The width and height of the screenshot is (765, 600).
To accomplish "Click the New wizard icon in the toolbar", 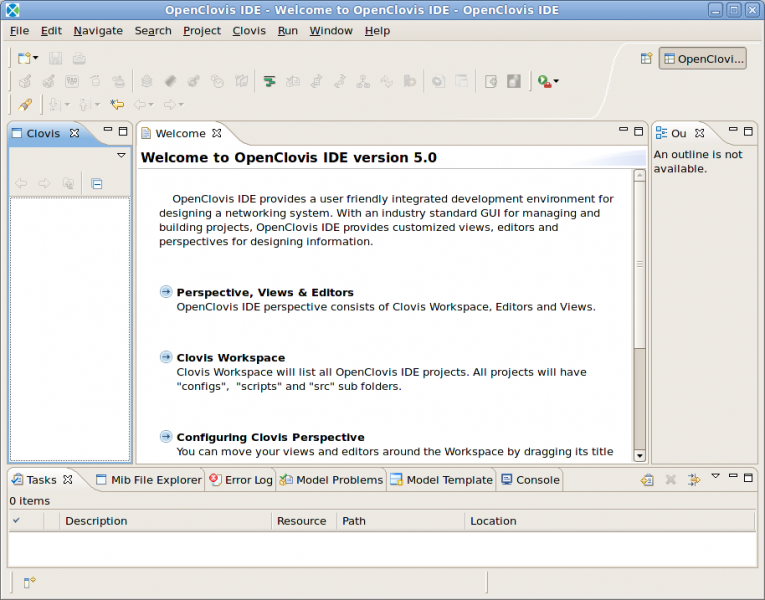I will 24,59.
